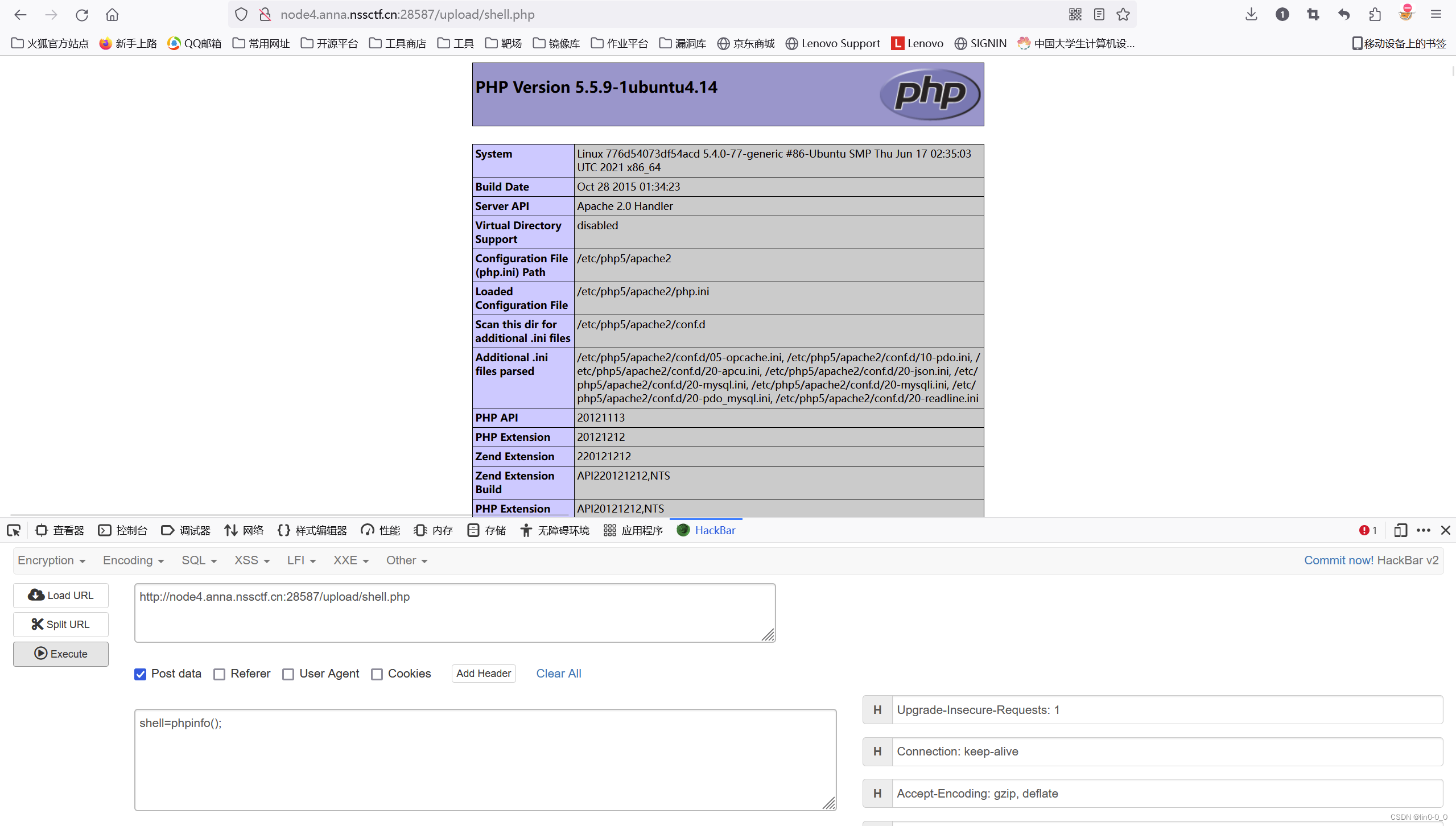Open the QR code icon in address bar

[x=1075, y=15]
